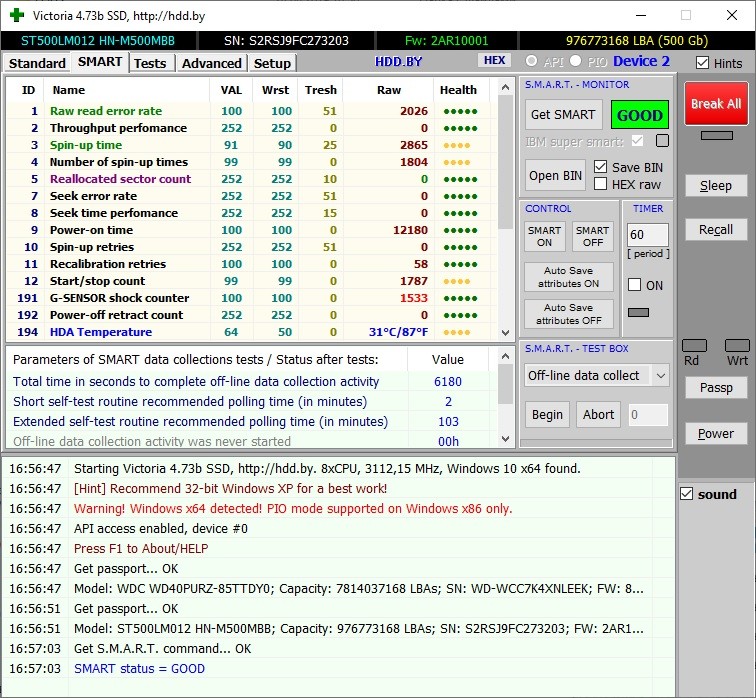
Task: Click the firmware Fw: 2AR10001 header
Action: 446,40
